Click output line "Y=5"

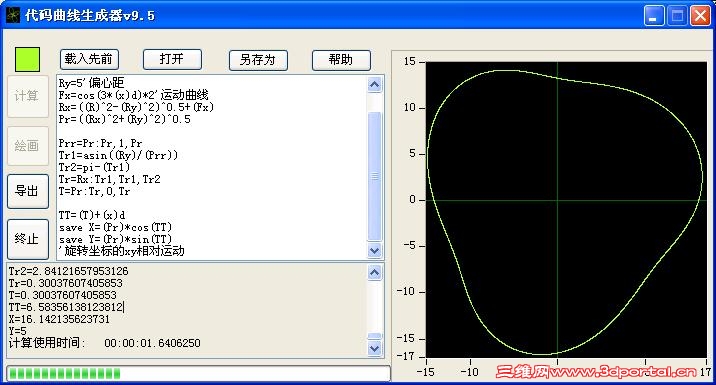(17, 331)
